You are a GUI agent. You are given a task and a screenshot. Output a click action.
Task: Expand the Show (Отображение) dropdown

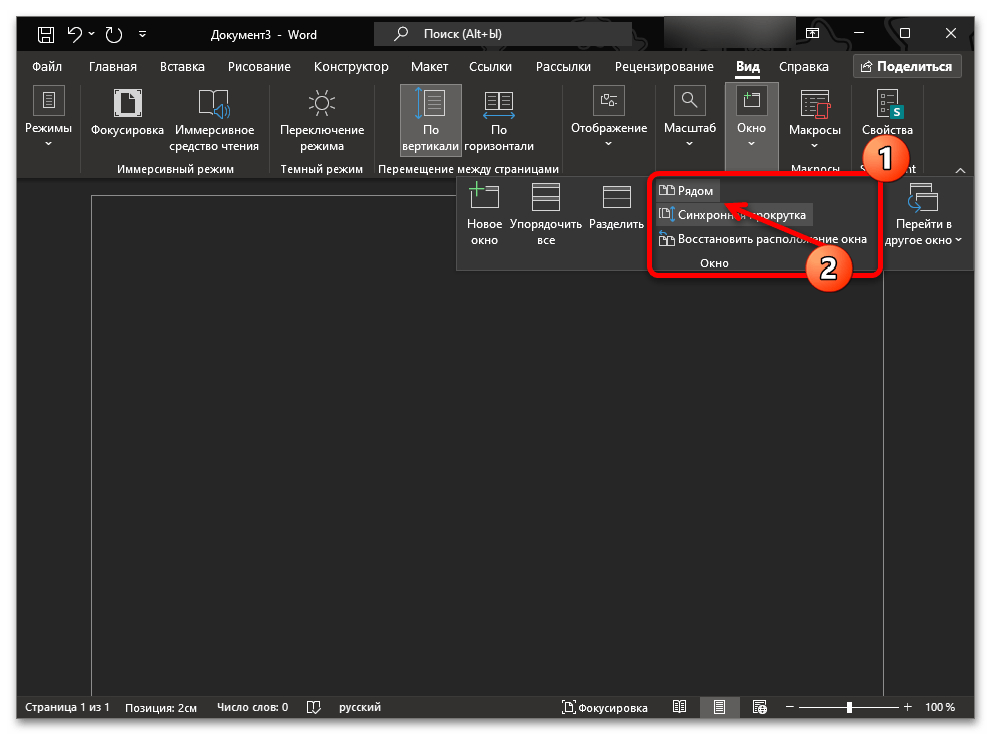point(608,120)
